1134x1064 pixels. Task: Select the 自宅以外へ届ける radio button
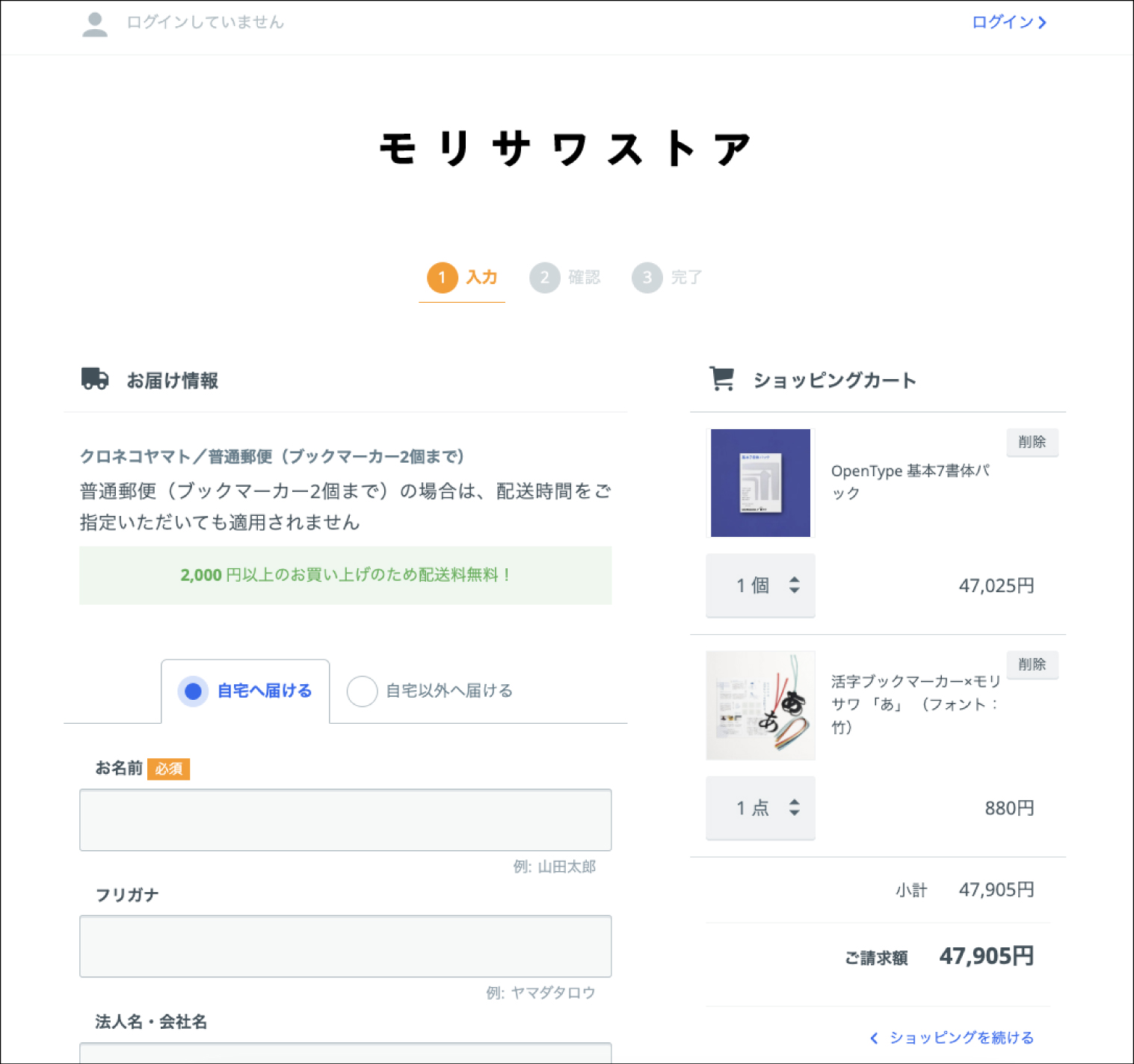point(362,691)
